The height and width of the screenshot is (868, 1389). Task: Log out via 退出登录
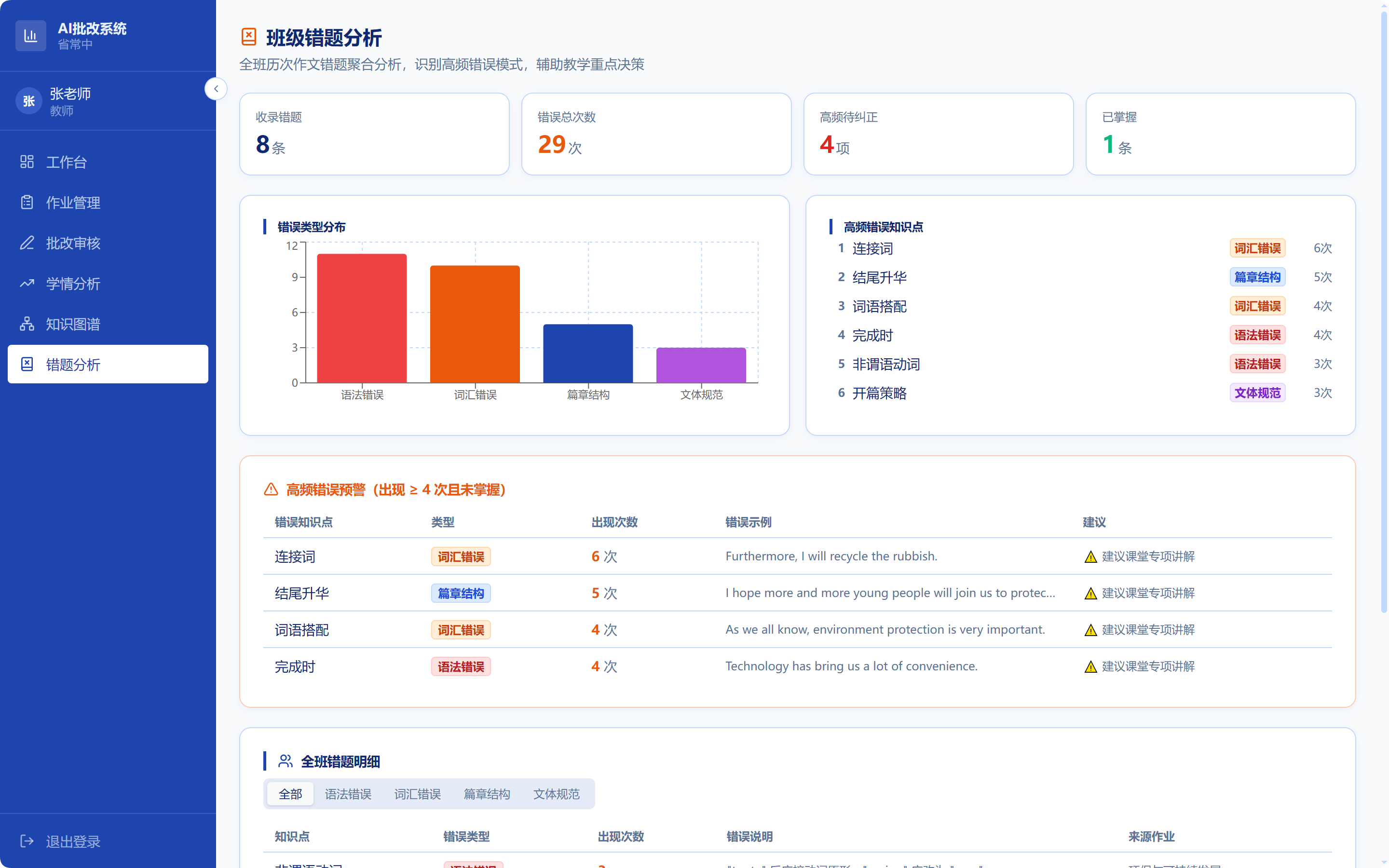coord(108,841)
